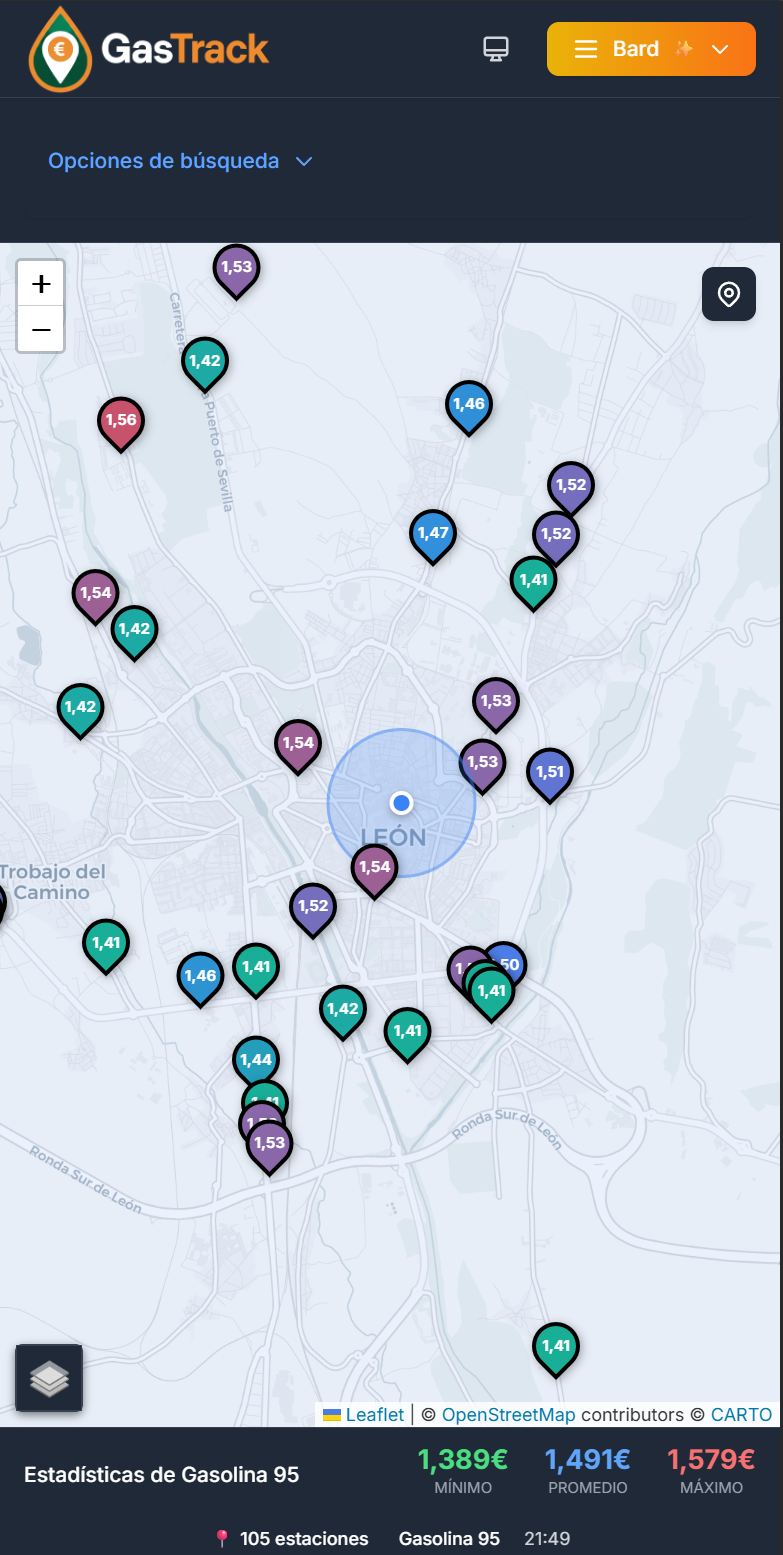Select the 1,46 marker near Trobajo del Camino
This screenshot has width=783, height=1555.
click(201, 978)
